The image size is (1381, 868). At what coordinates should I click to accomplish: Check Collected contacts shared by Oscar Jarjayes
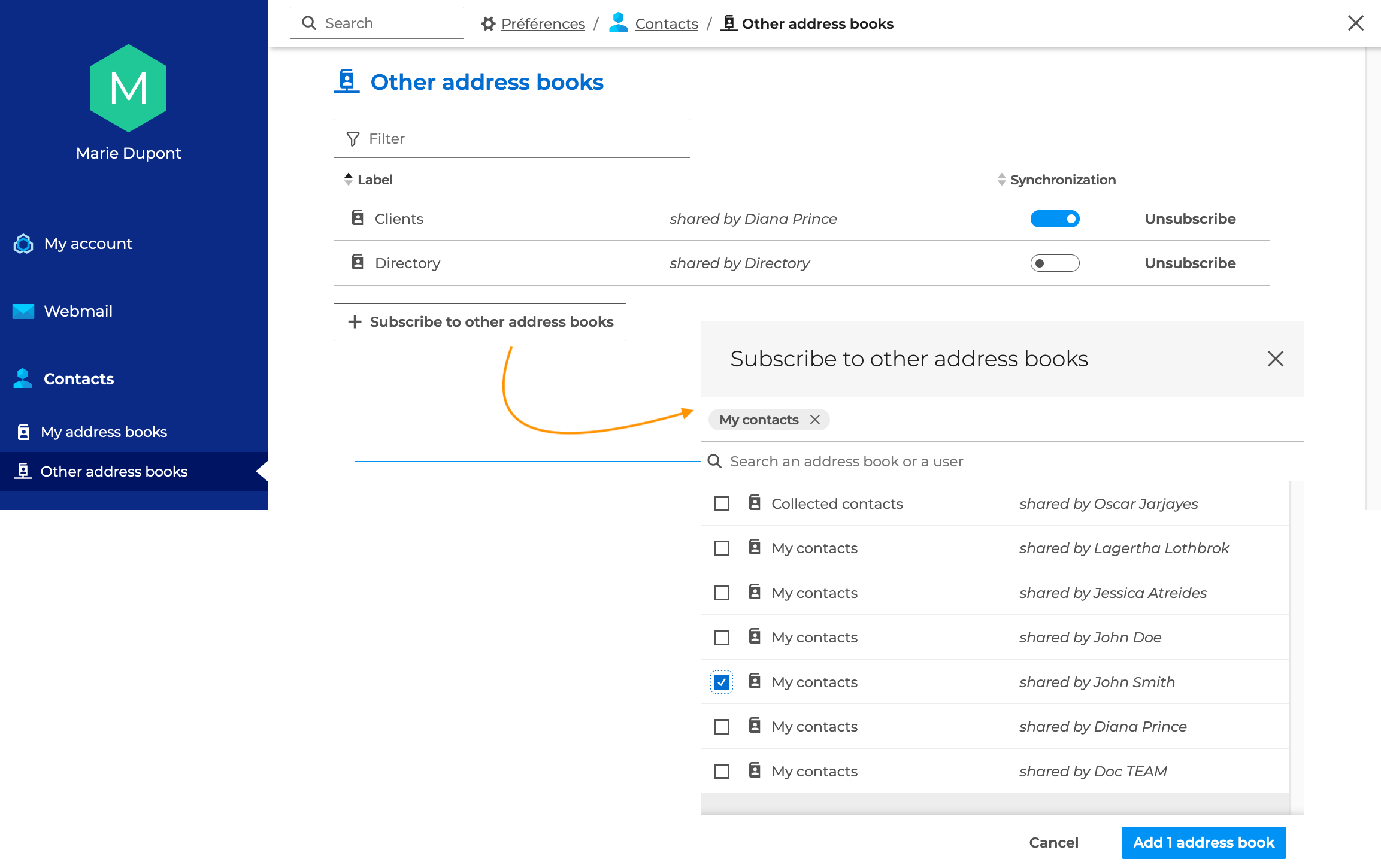[722, 504]
